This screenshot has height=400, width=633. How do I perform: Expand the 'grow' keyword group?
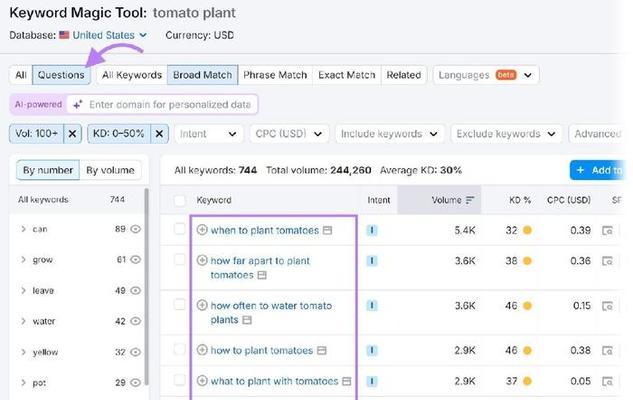[23, 260]
